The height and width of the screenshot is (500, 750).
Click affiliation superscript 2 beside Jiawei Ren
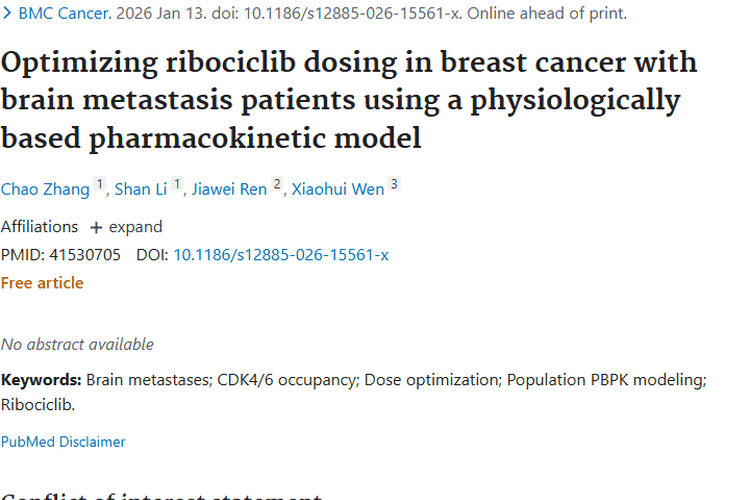pos(277,185)
